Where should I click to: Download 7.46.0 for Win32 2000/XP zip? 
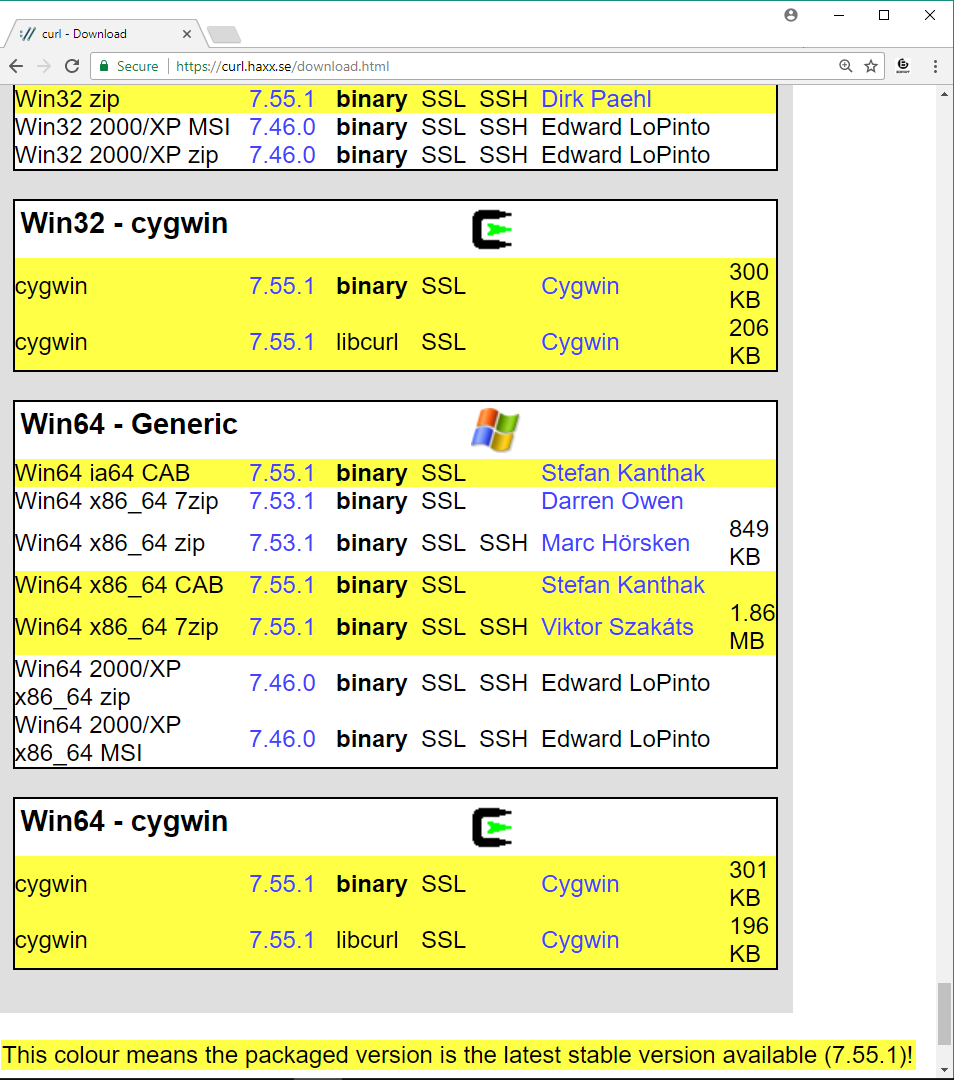282,156
